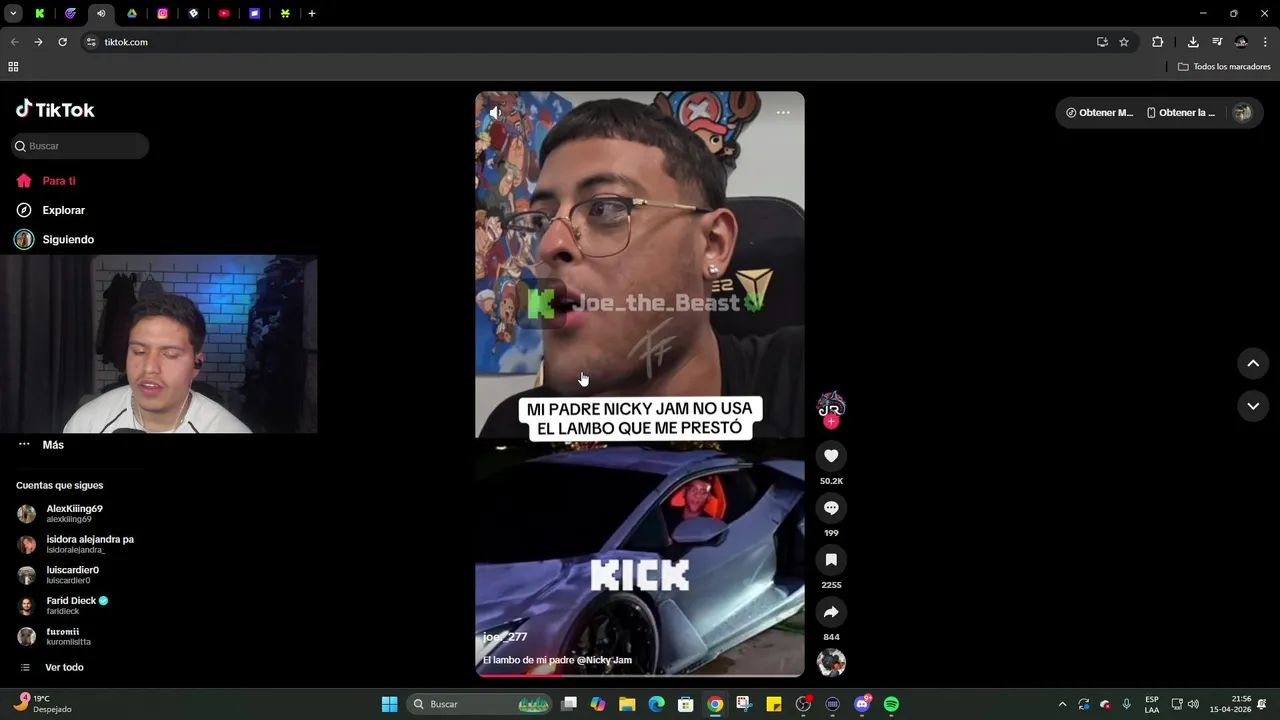Open the creator's avatar above the like button
The image size is (1280, 720).
(831, 405)
